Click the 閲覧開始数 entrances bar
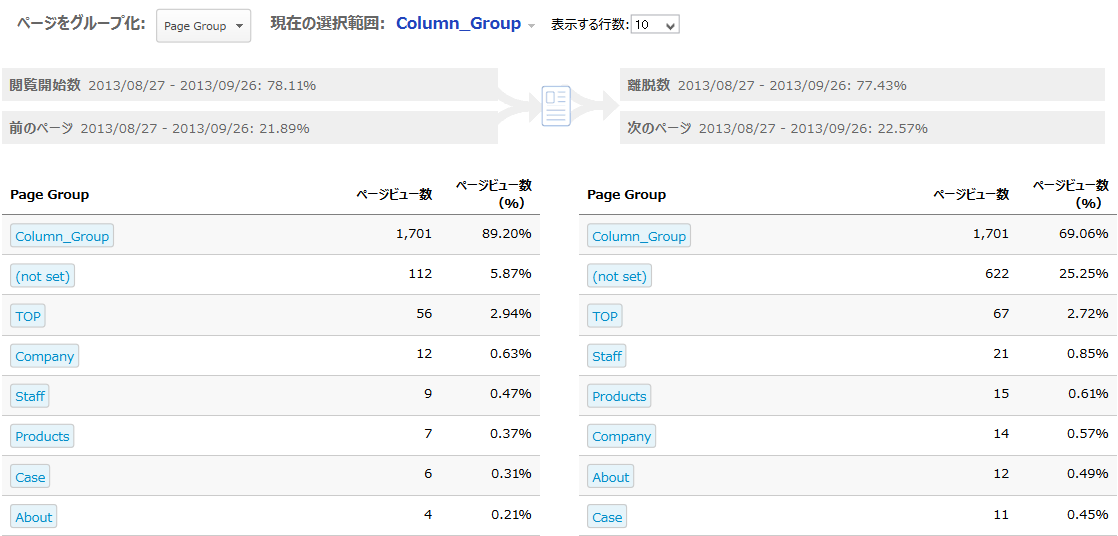This screenshot has height=536, width=1118. tap(249, 85)
